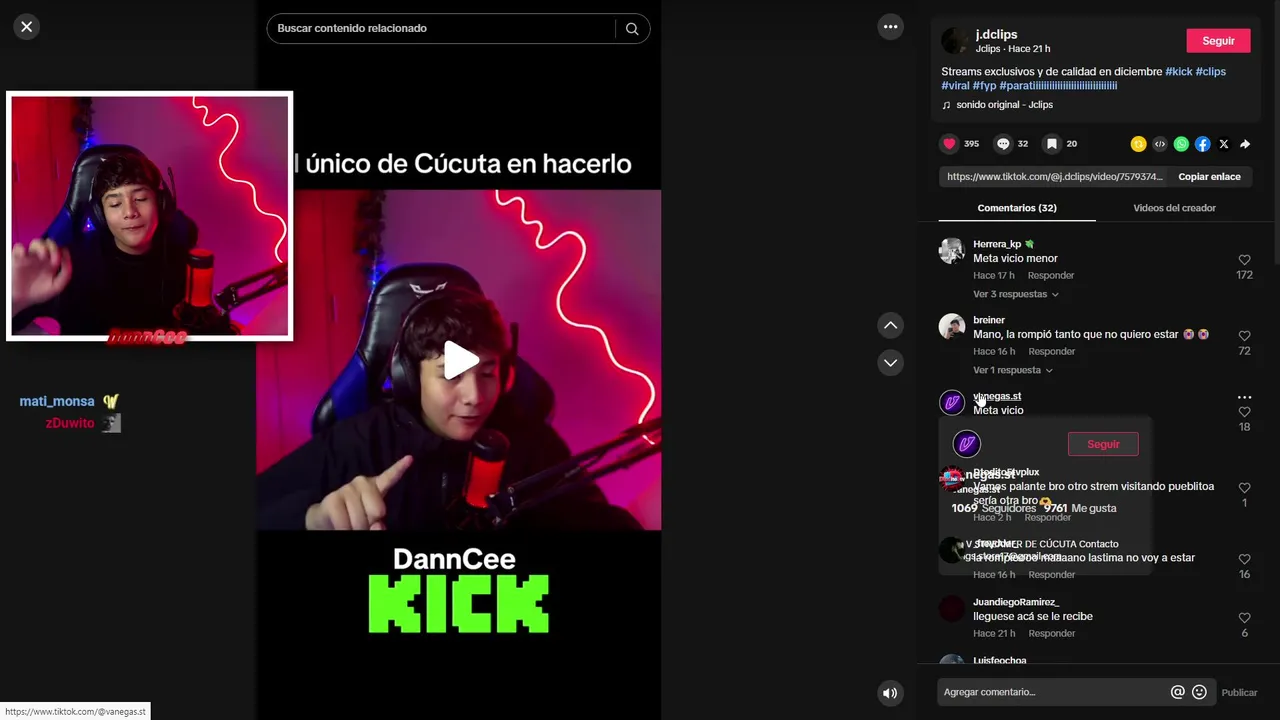
Task: Switch to Videos del creador tab
Action: (x=1174, y=208)
